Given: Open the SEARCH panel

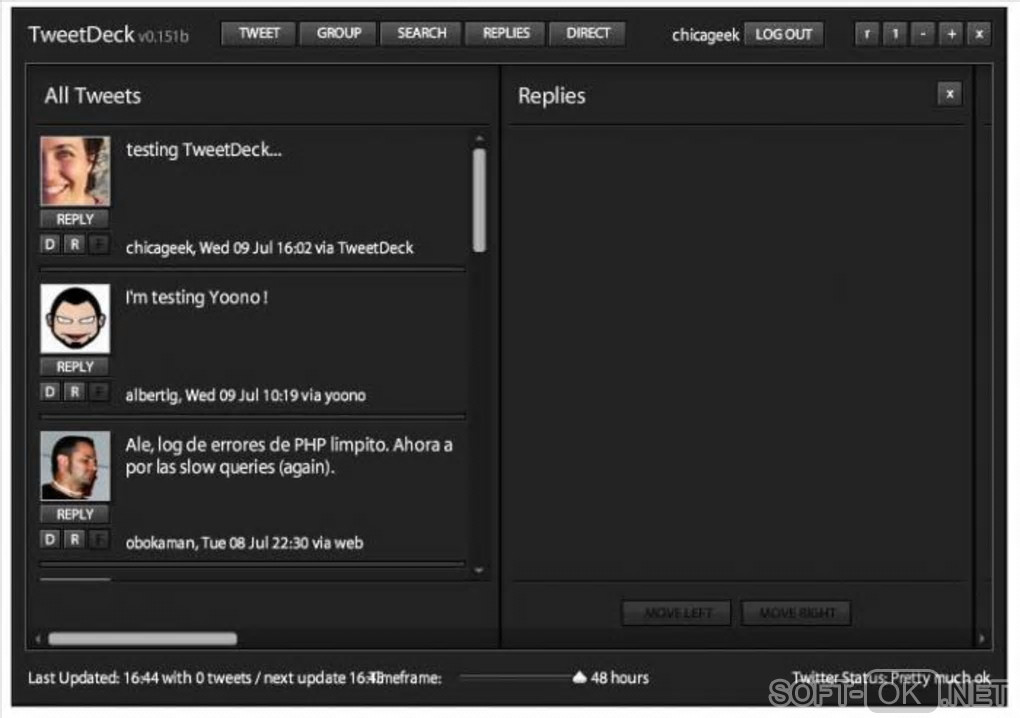Looking at the screenshot, I should click(x=421, y=33).
